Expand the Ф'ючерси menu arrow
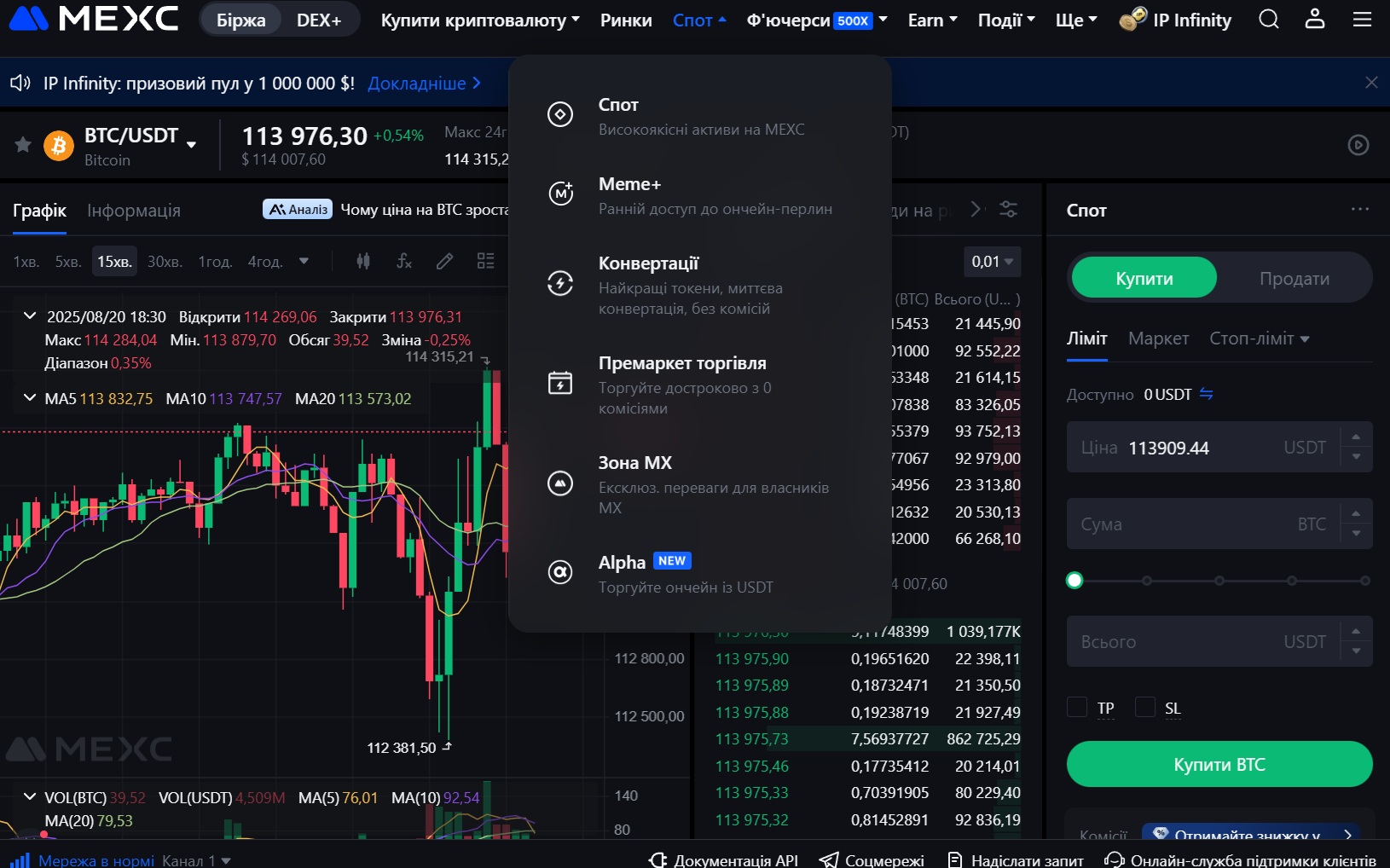 (x=883, y=19)
